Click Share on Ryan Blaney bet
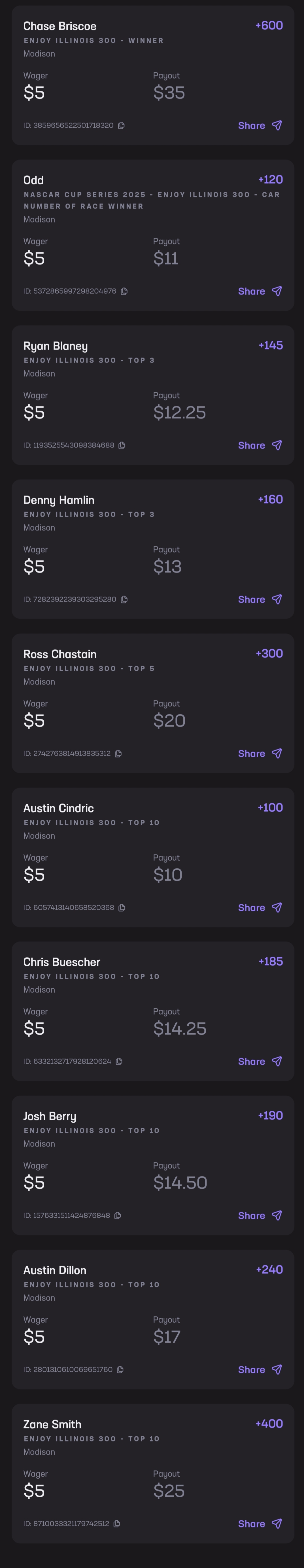 [x=260, y=446]
